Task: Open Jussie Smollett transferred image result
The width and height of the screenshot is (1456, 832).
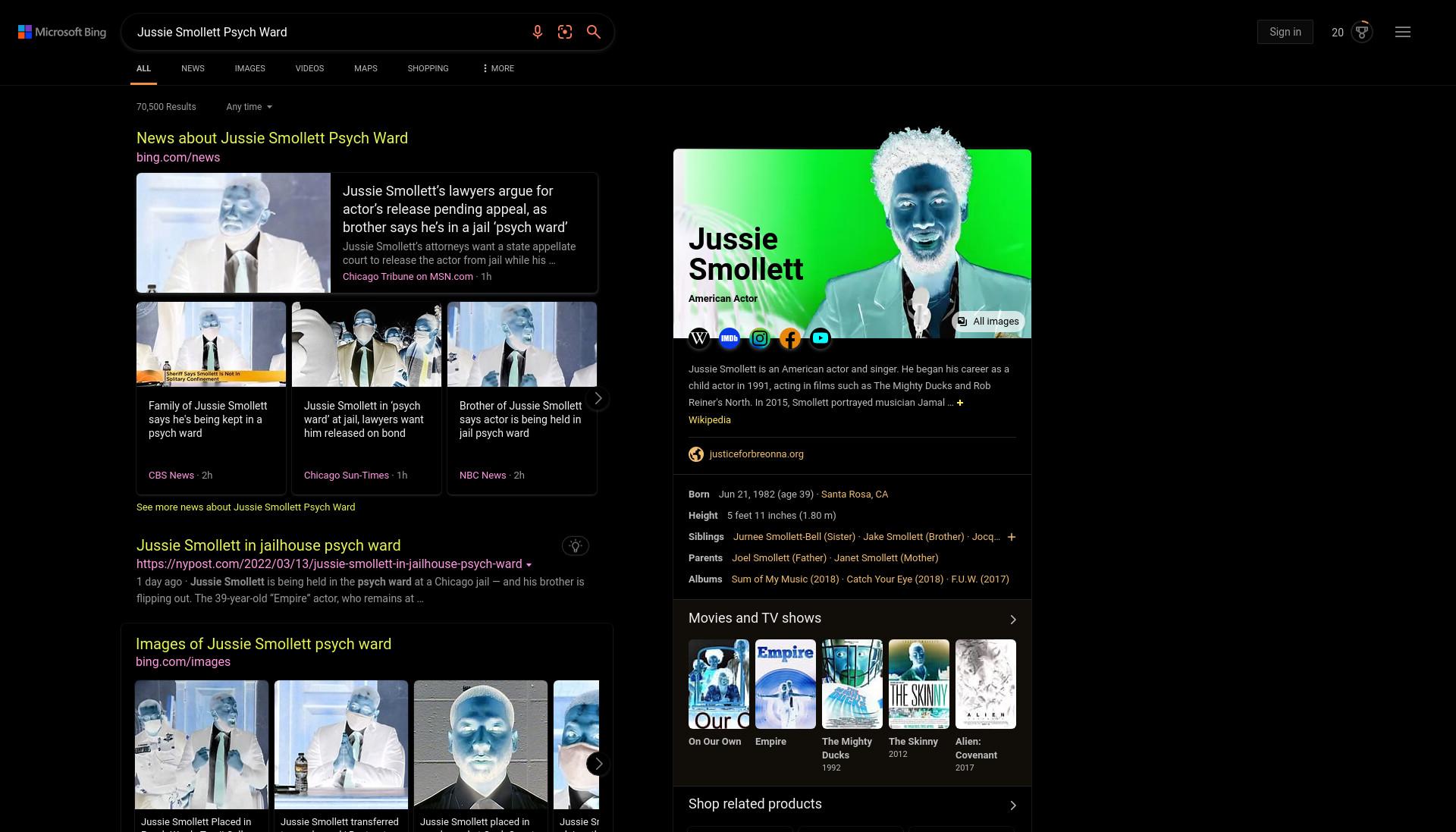Action: [x=341, y=745]
